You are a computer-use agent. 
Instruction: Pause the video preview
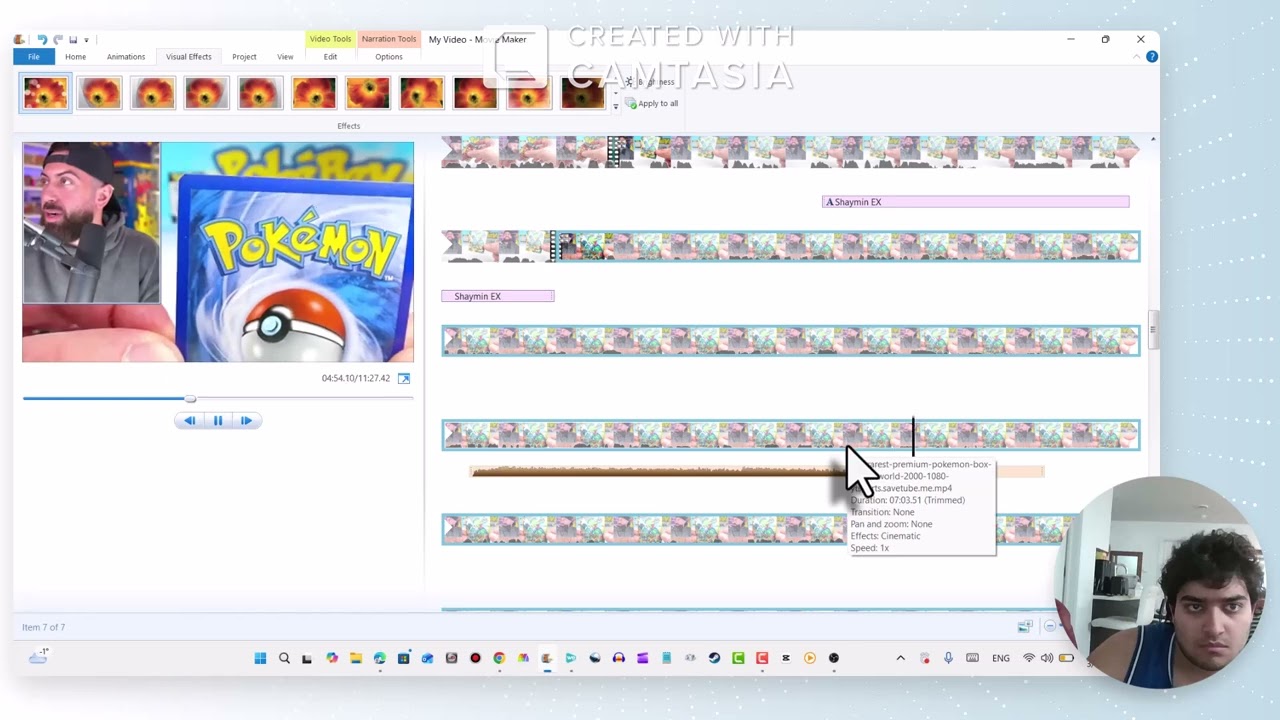point(218,421)
